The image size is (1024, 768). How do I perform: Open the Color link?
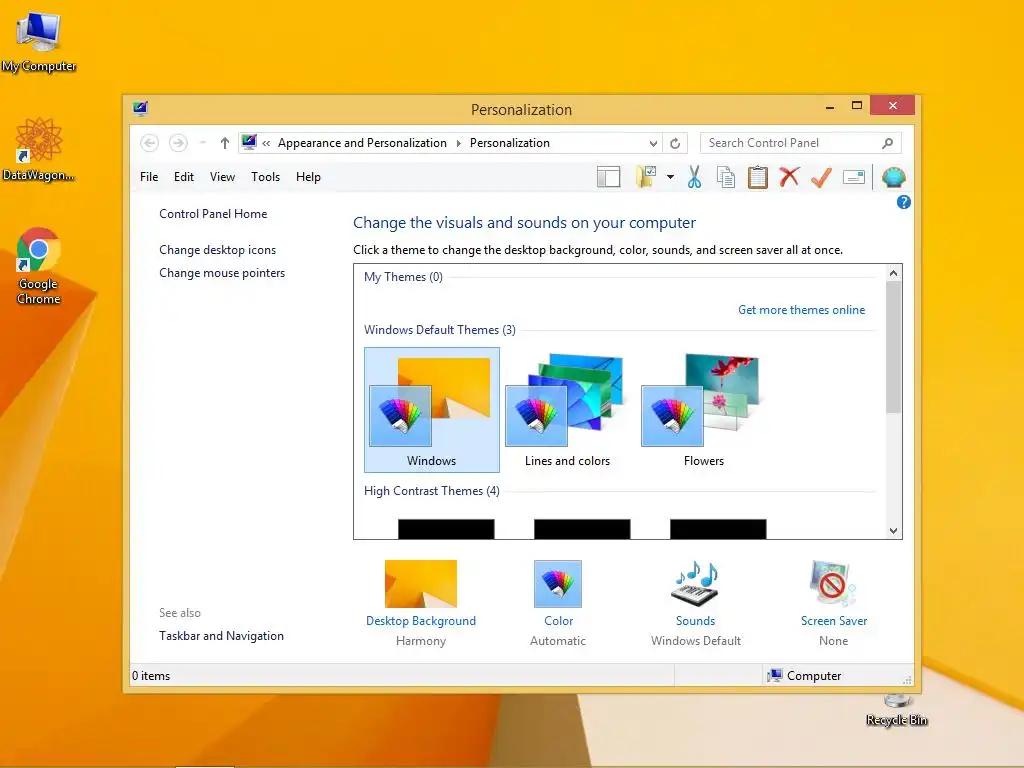pos(558,621)
